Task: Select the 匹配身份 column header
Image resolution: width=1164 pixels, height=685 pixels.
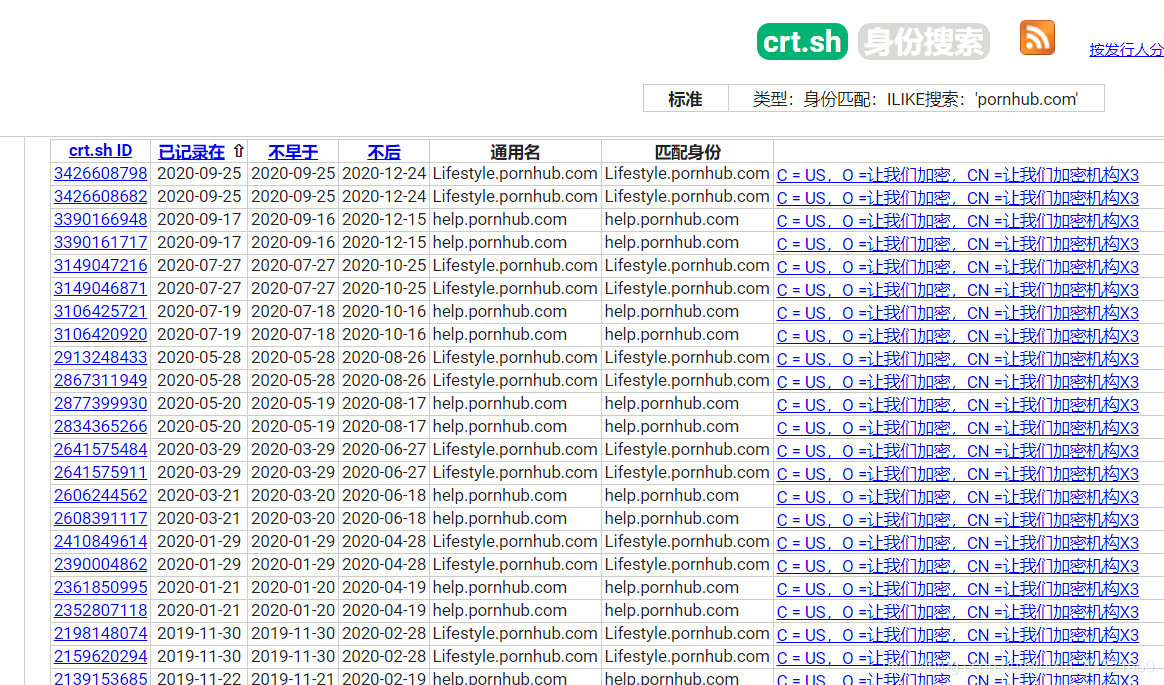Action: tap(687, 152)
